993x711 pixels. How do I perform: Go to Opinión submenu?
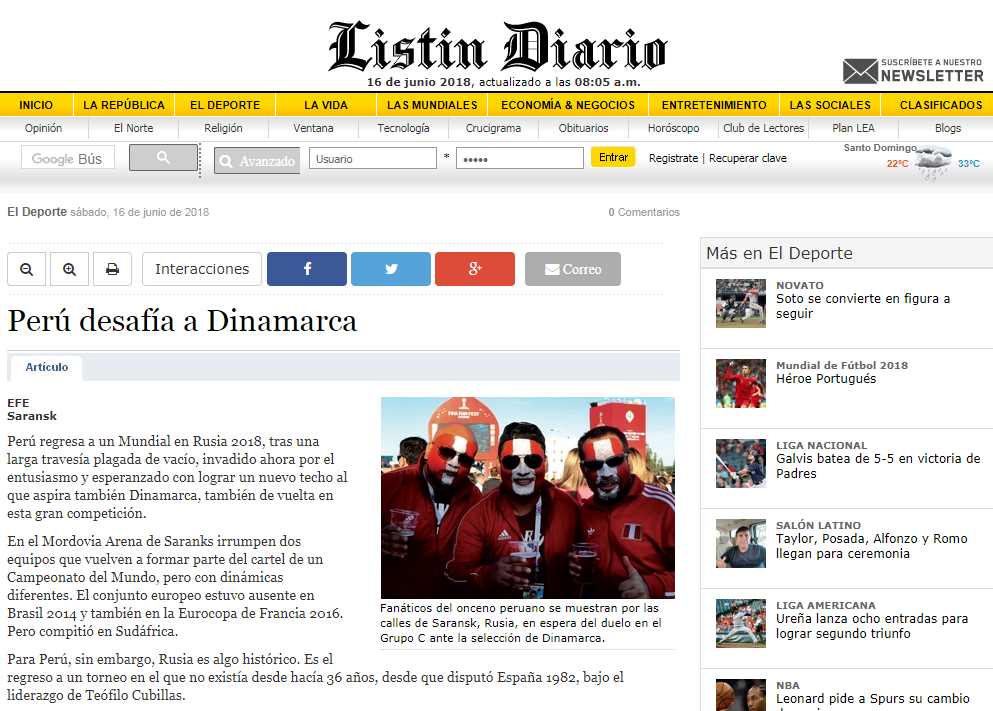click(x=44, y=128)
